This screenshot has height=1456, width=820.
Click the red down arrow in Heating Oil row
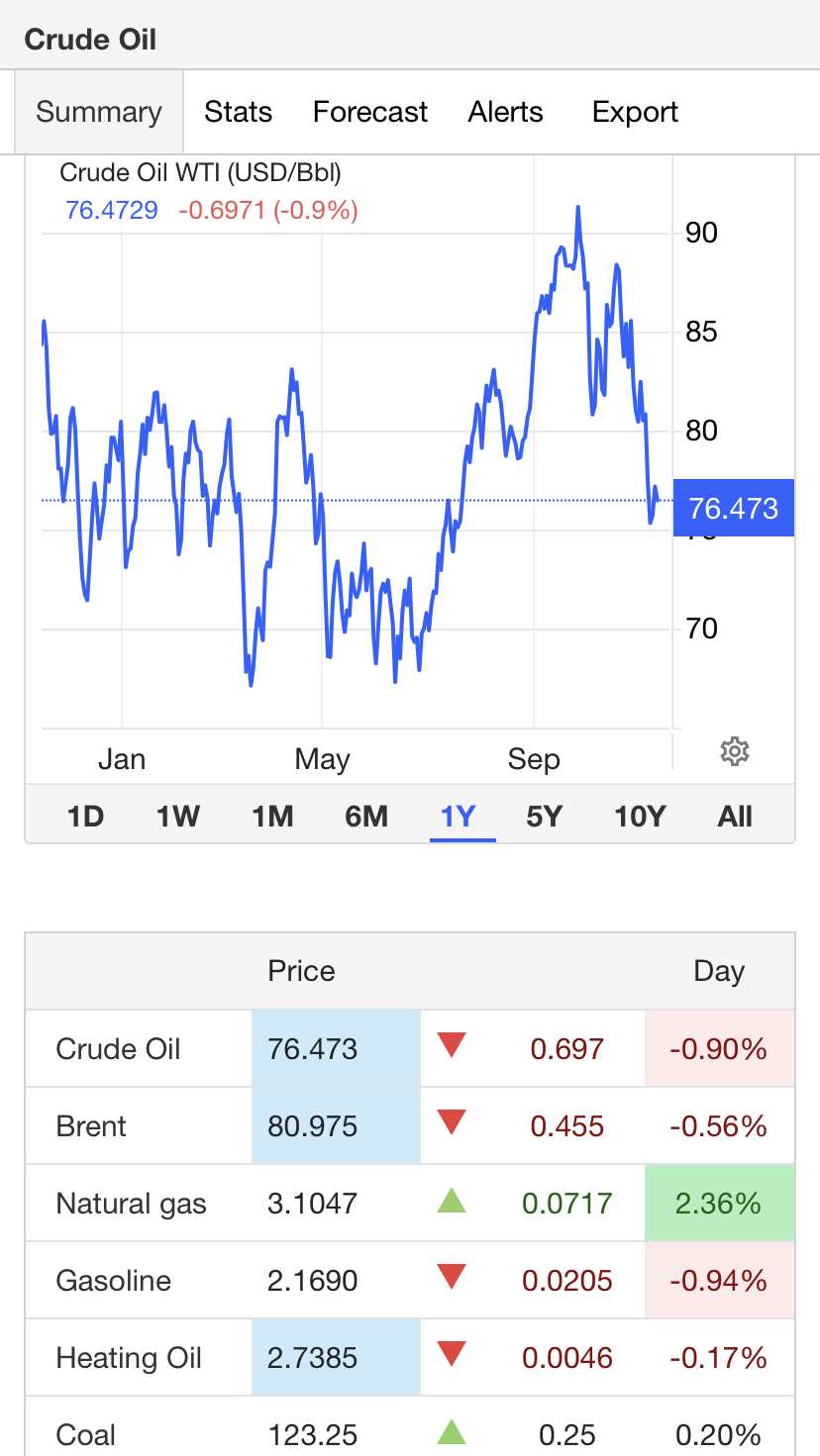pyautogui.click(x=452, y=1355)
